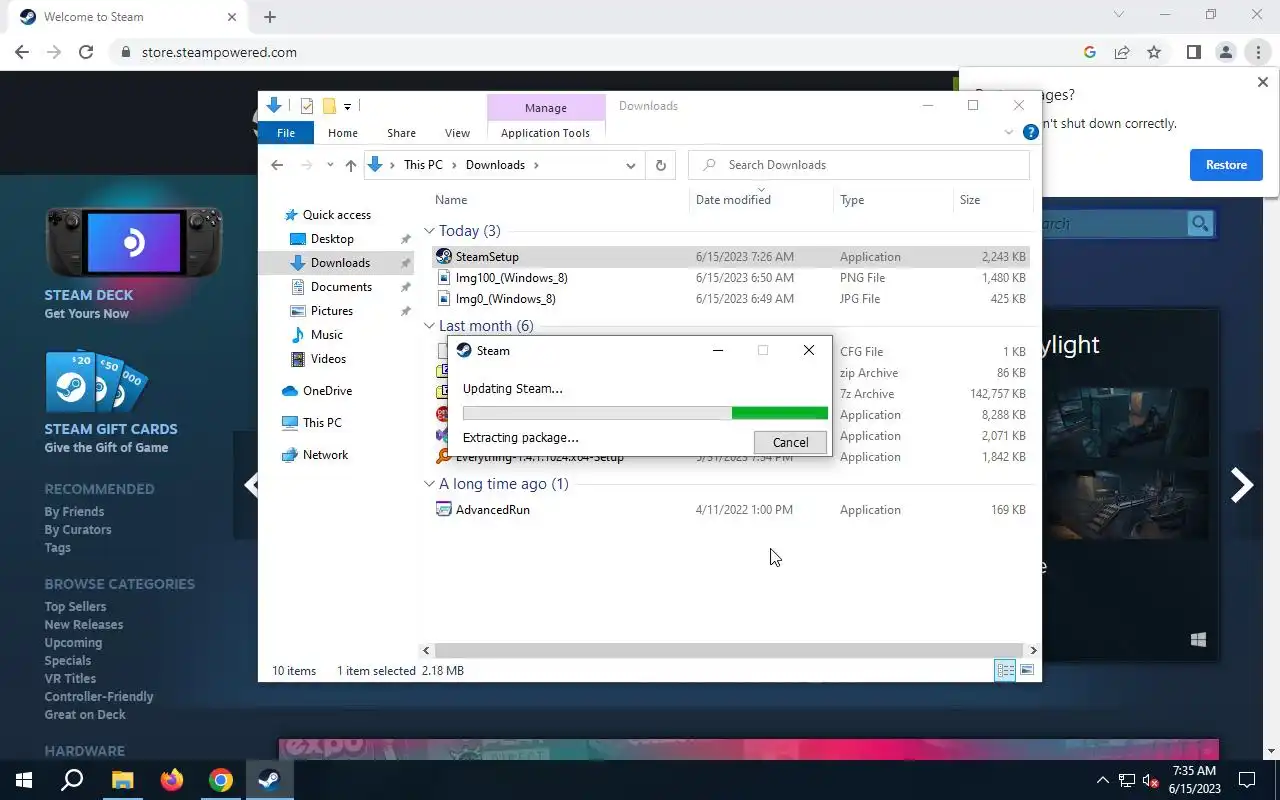The height and width of the screenshot is (800, 1280).
Task: Click the Search Downloads field
Action: point(859,165)
